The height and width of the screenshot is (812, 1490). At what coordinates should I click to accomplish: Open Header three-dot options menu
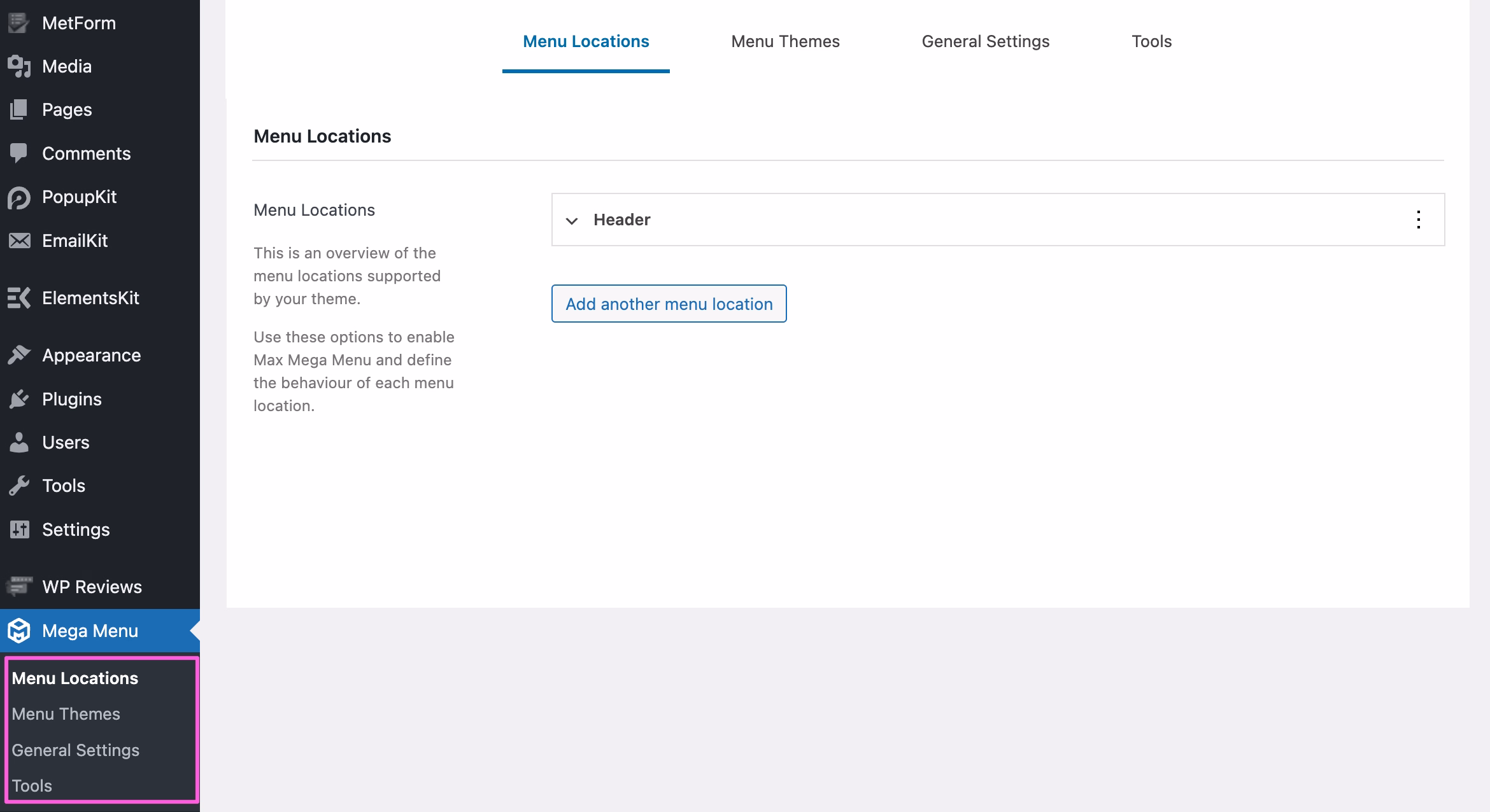point(1418,220)
